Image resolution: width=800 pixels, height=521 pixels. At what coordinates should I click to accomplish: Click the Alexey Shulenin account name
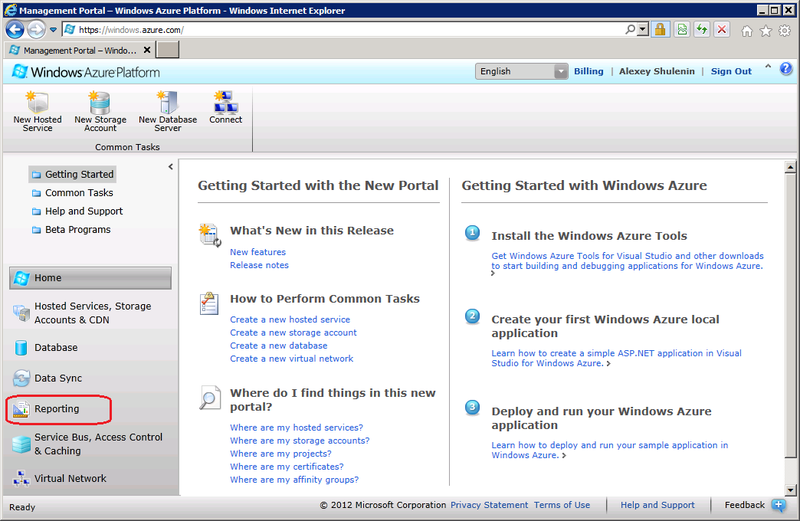(x=657, y=71)
